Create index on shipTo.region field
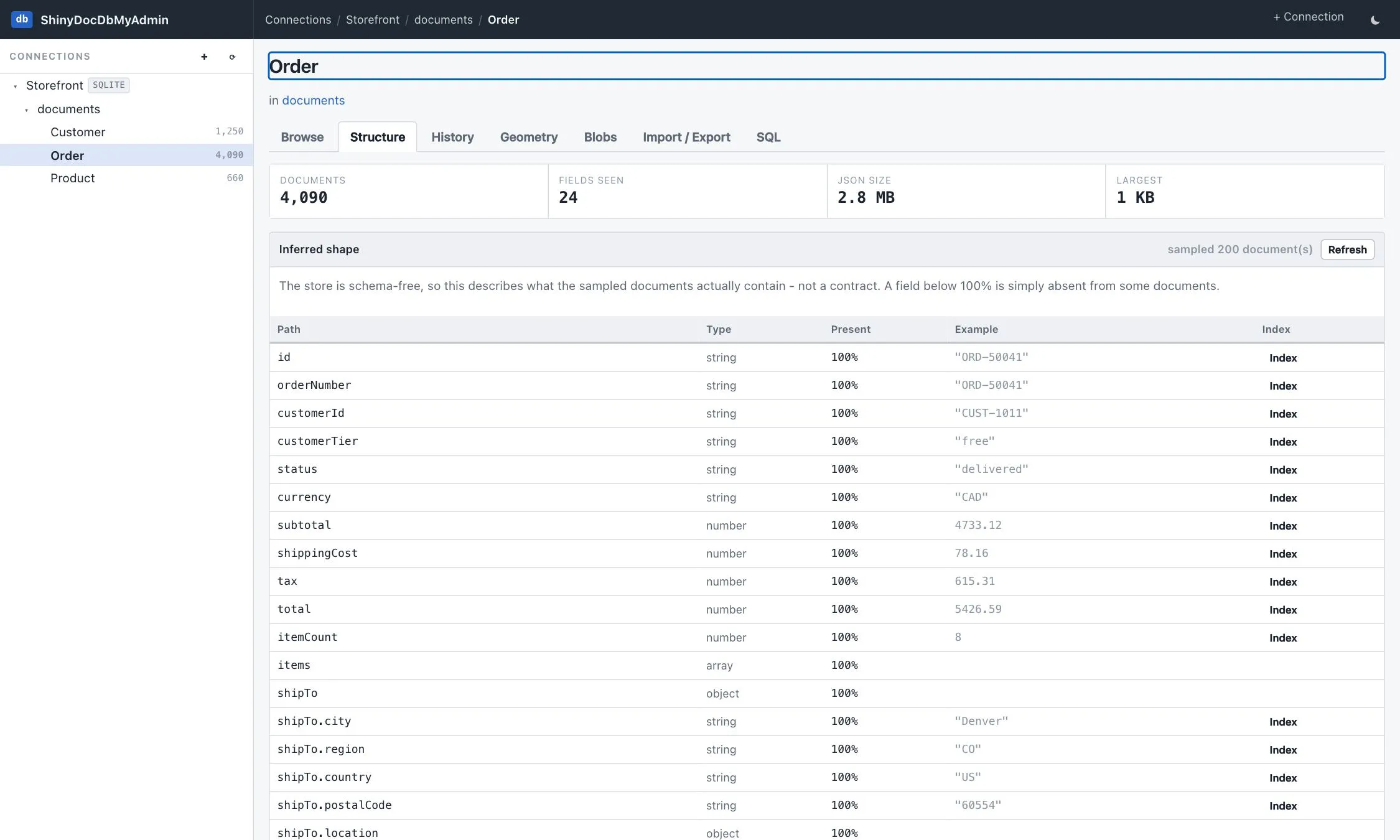This screenshot has height=840, width=1400. pyautogui.click(x=1283, y=750)
